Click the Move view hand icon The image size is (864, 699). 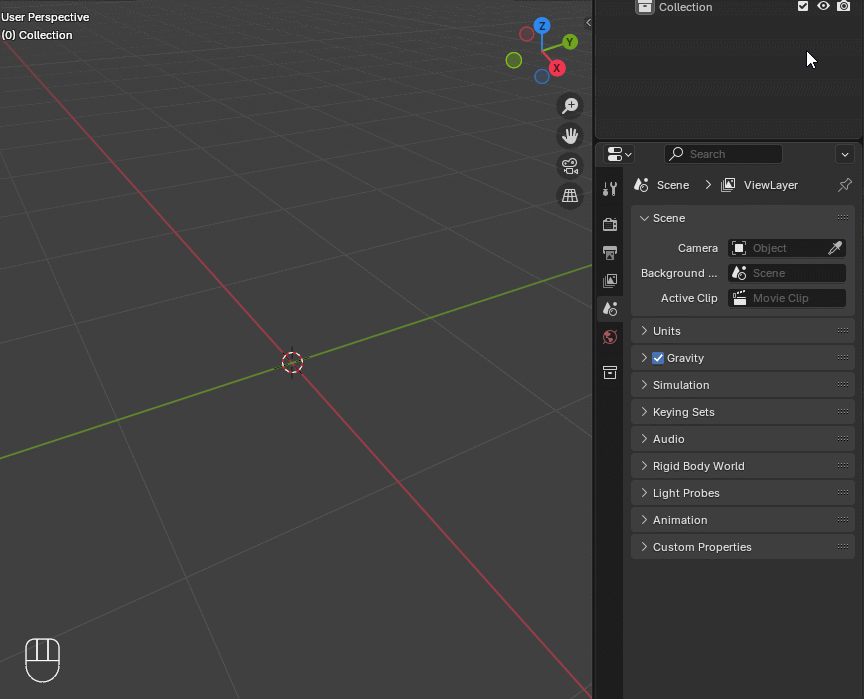point(569,135)
